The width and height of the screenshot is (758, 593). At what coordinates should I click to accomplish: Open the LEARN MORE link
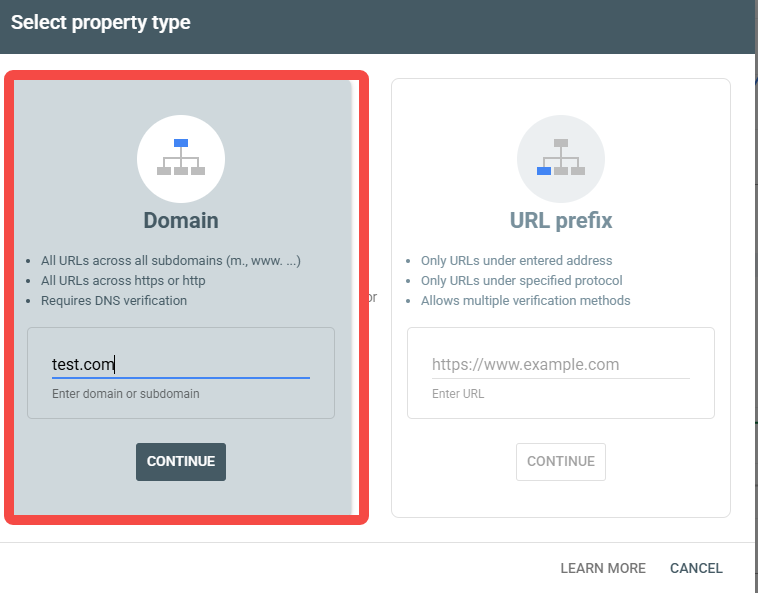click(x=603, y=568)
